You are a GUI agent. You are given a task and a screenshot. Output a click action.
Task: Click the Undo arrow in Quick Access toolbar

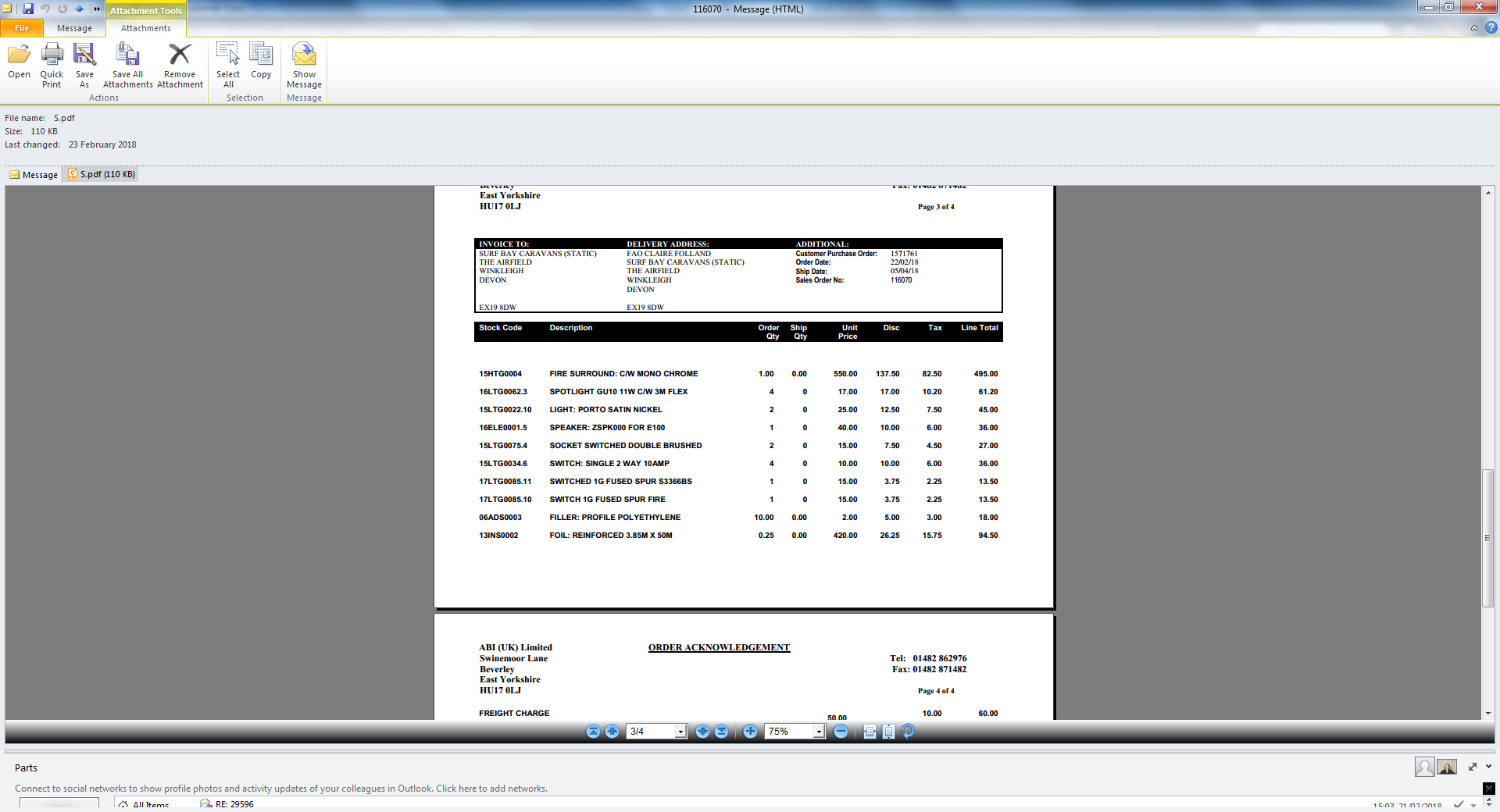[45, 9]
